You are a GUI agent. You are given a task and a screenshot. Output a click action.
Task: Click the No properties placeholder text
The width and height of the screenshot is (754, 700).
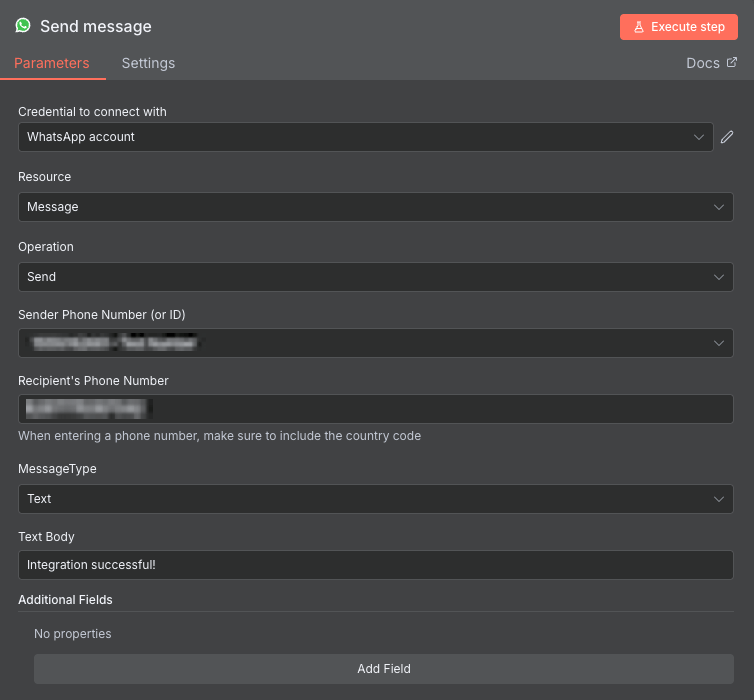tap(73, 634)
